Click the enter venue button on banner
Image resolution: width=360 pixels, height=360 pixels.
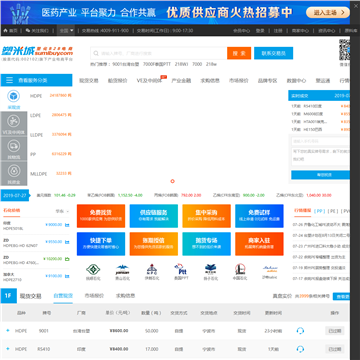click(x=328, y=13)
